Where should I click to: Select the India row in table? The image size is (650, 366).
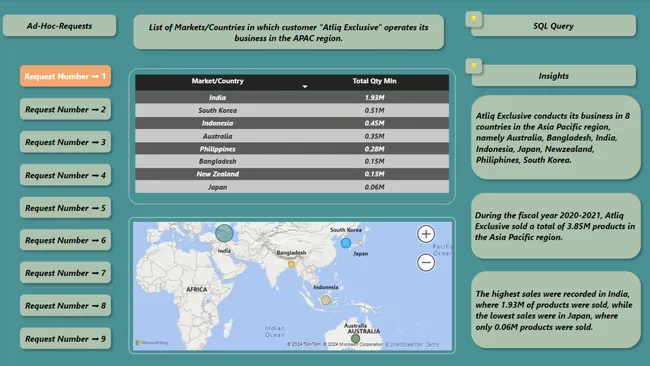click(292, 97)
